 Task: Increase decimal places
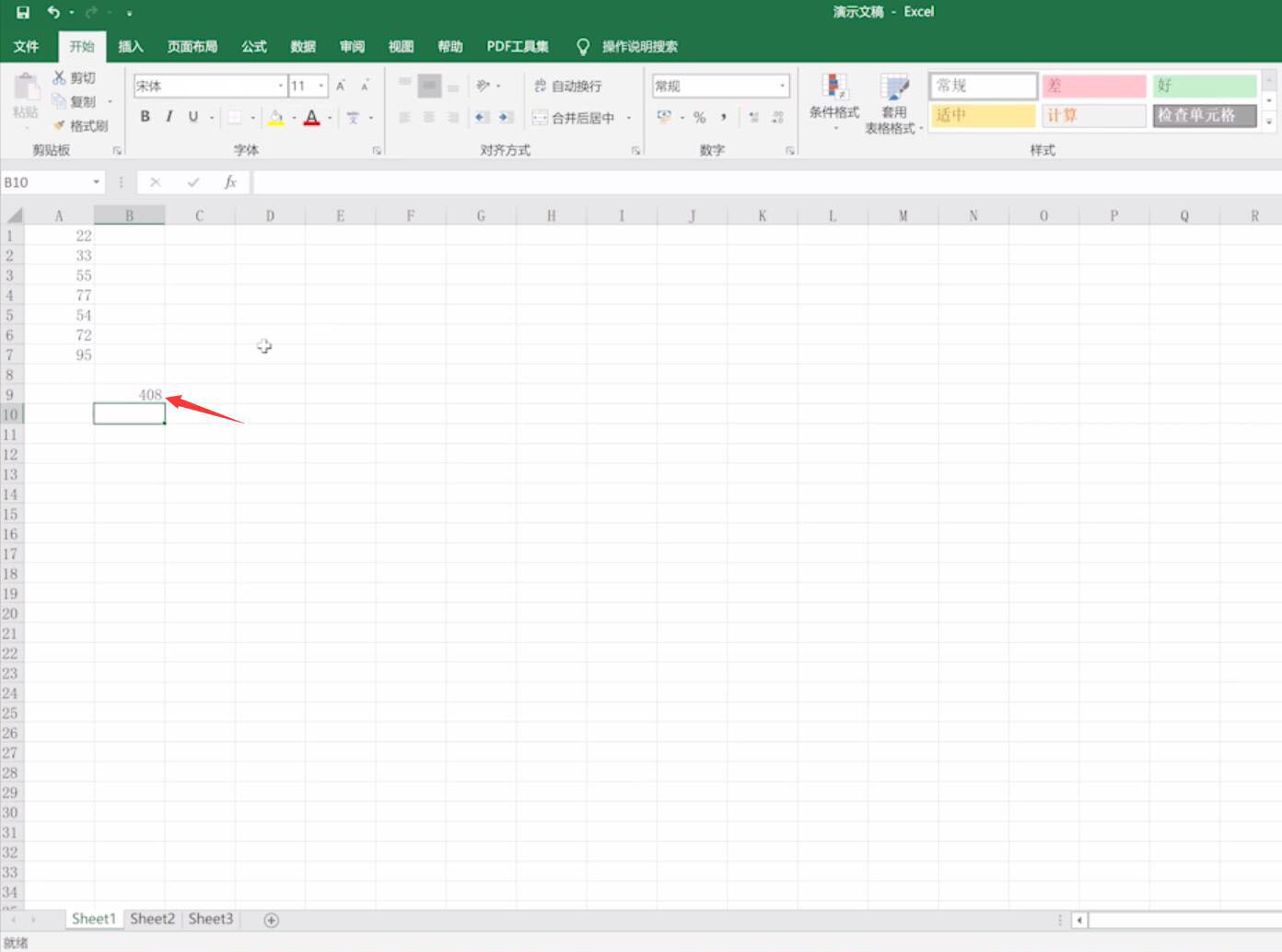(x=754, y=117)
